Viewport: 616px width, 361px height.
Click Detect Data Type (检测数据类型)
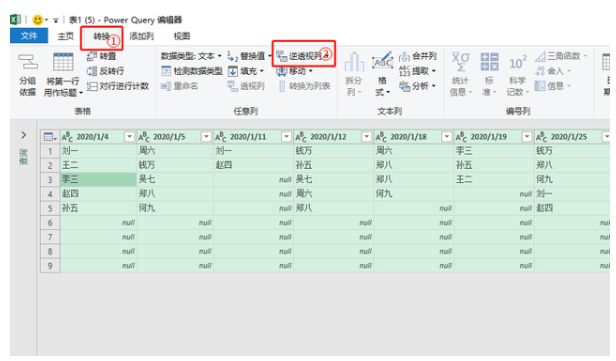192,71
